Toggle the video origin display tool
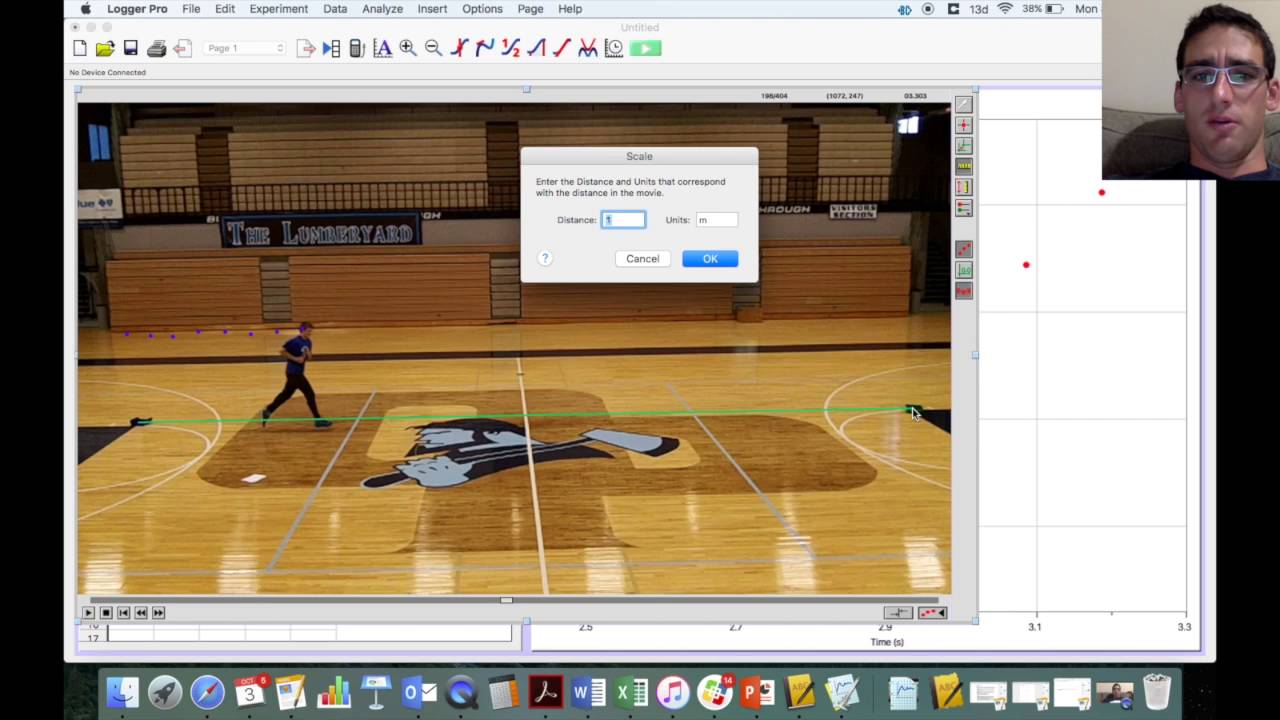 (x=963, y=270)
